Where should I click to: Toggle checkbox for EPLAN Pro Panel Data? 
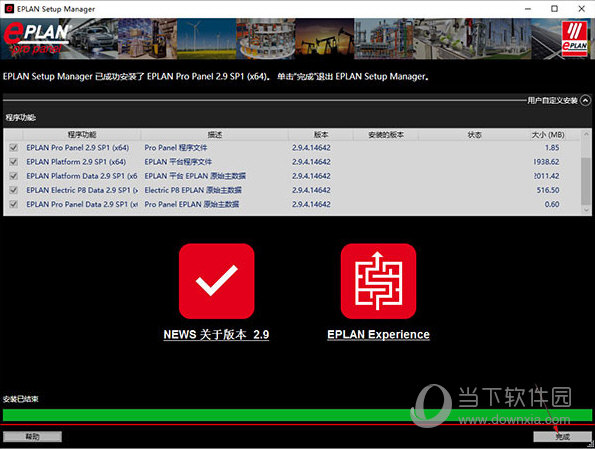[x=14, y=204]
